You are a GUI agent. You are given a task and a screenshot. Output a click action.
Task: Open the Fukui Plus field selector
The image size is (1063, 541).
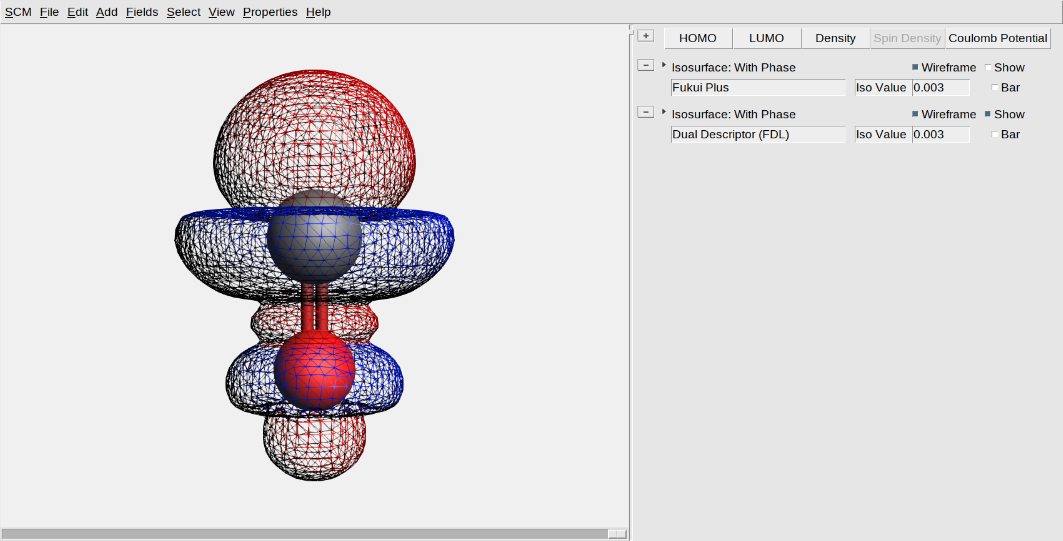[758, 87]
